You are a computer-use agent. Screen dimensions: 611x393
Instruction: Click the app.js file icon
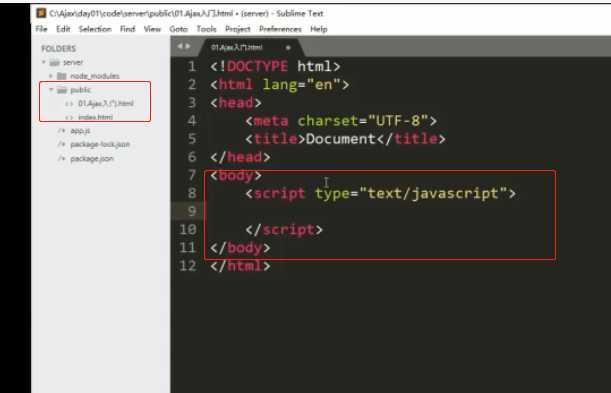coord(62,130)
